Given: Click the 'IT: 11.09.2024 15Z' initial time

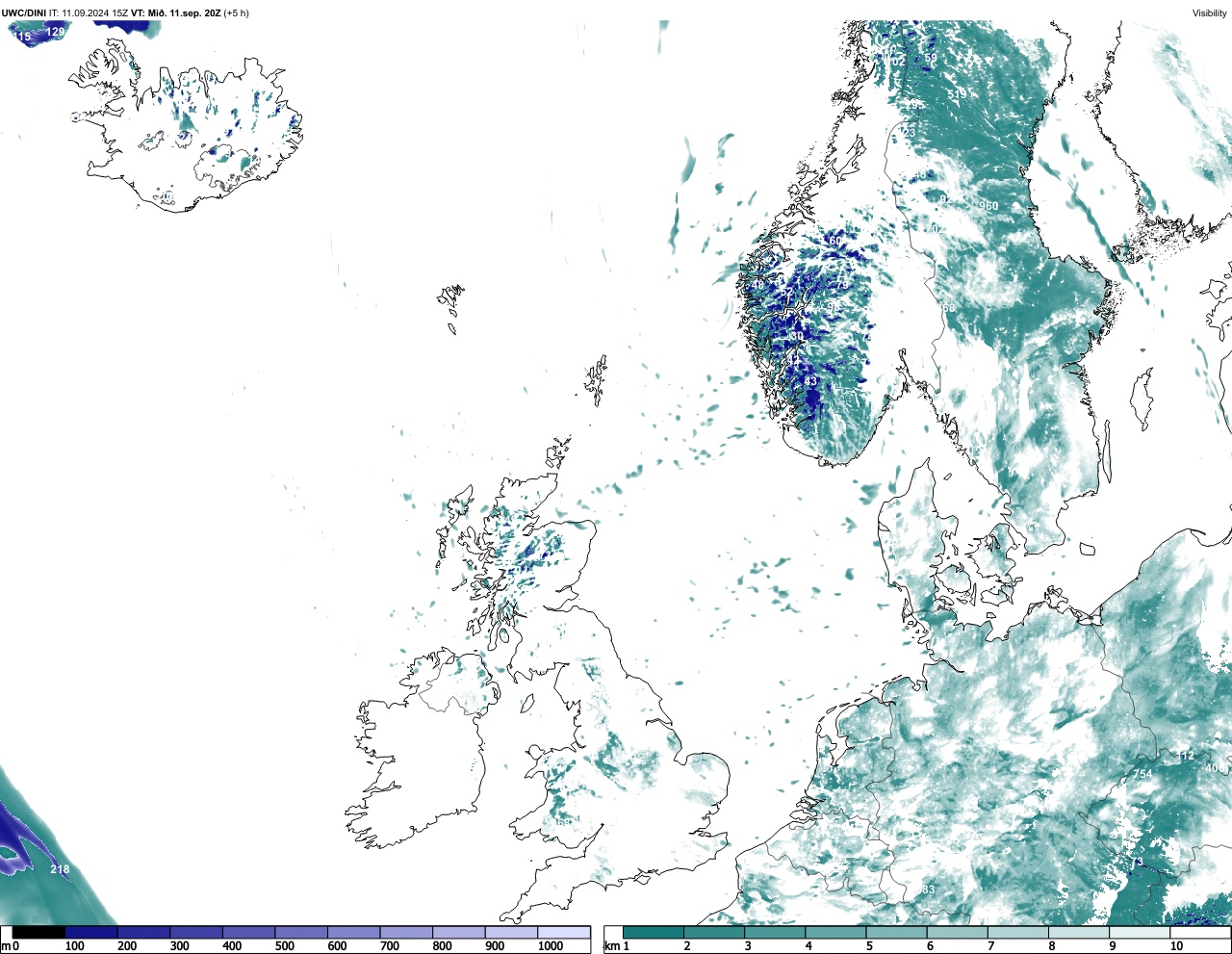Looking at the screenshot, I should [x=89, y=13].
